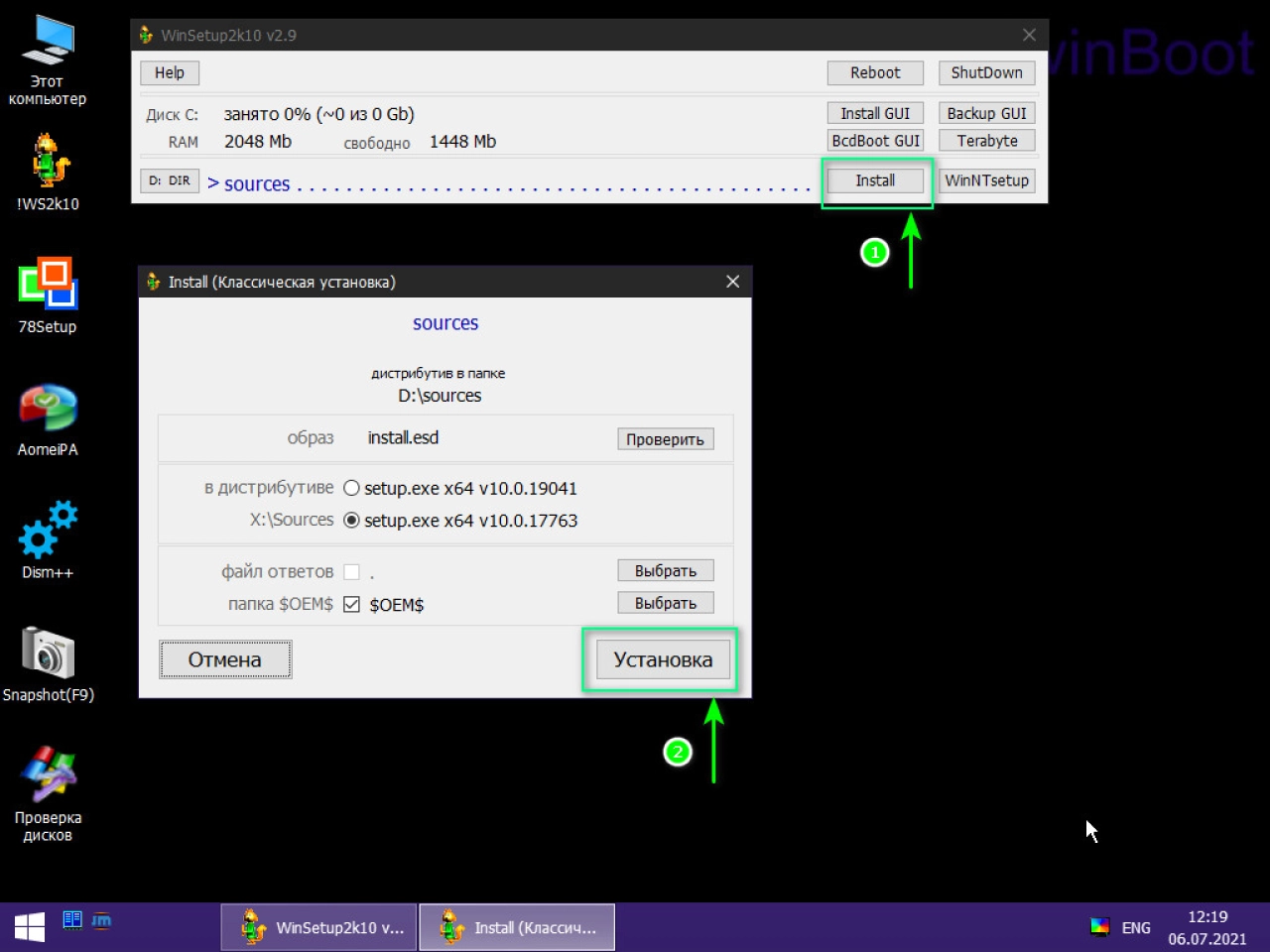Screen dimensions: 1270x952
Task: Click the blue 'sources' heading in Install dialog
Action: (x=445, y=323)
